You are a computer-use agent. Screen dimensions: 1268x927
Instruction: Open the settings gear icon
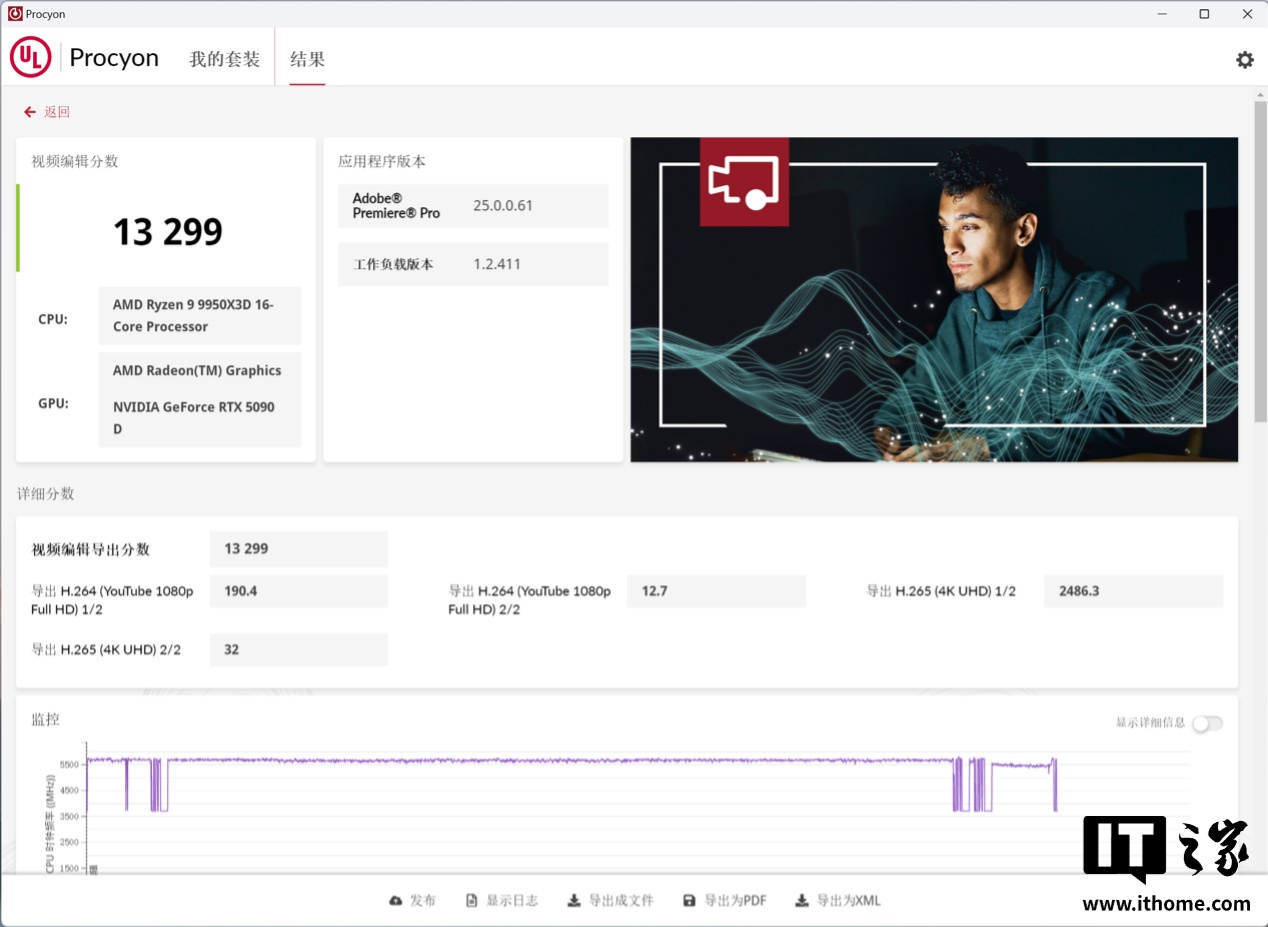click(x=1244, y=60)
